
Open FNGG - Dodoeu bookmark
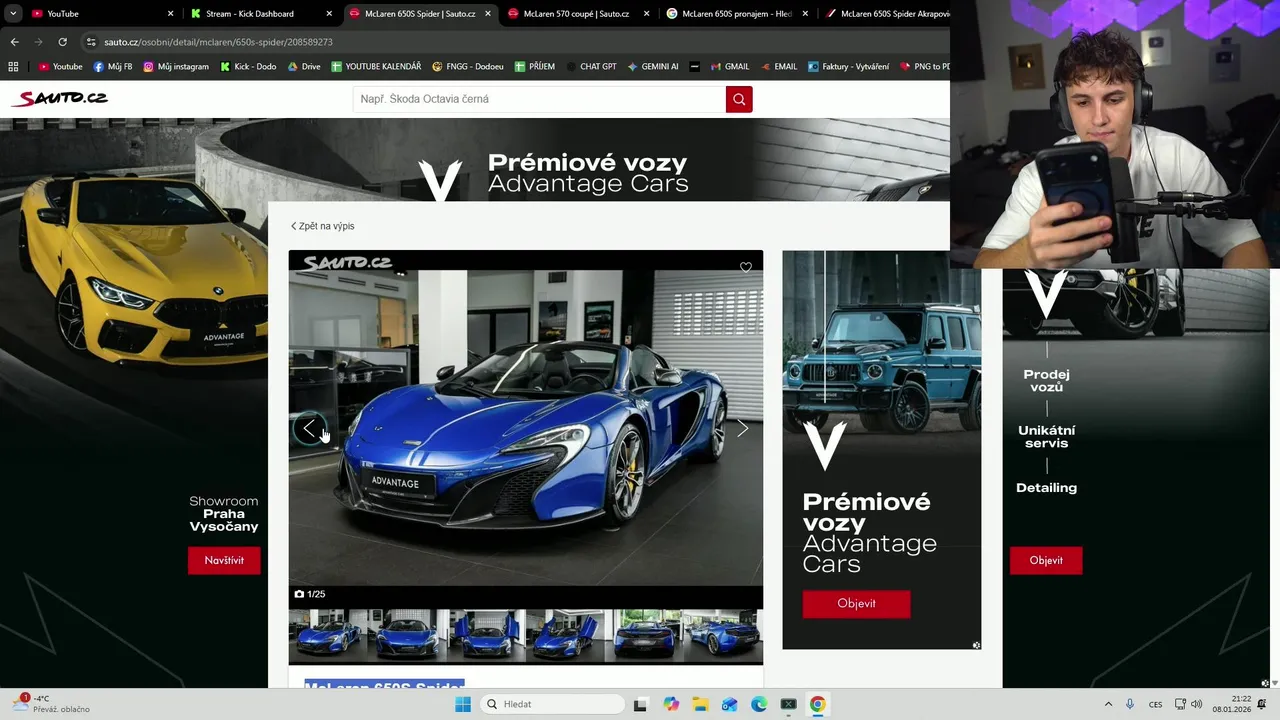[x=468, y=66]
